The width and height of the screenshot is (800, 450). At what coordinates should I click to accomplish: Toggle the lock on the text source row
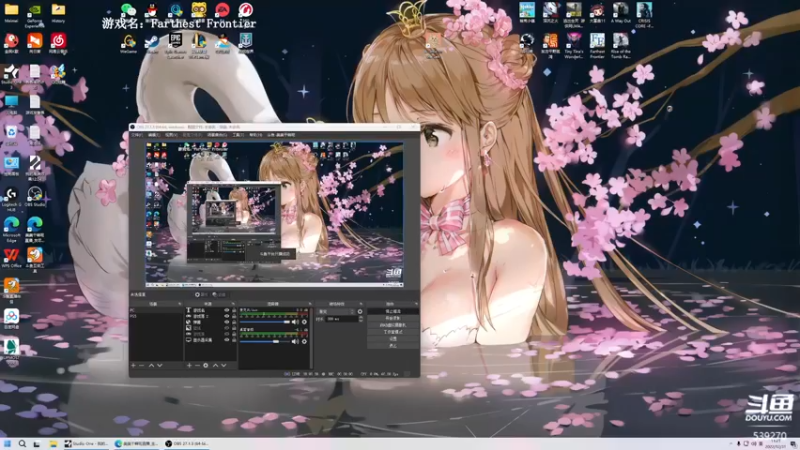[234, 310]
